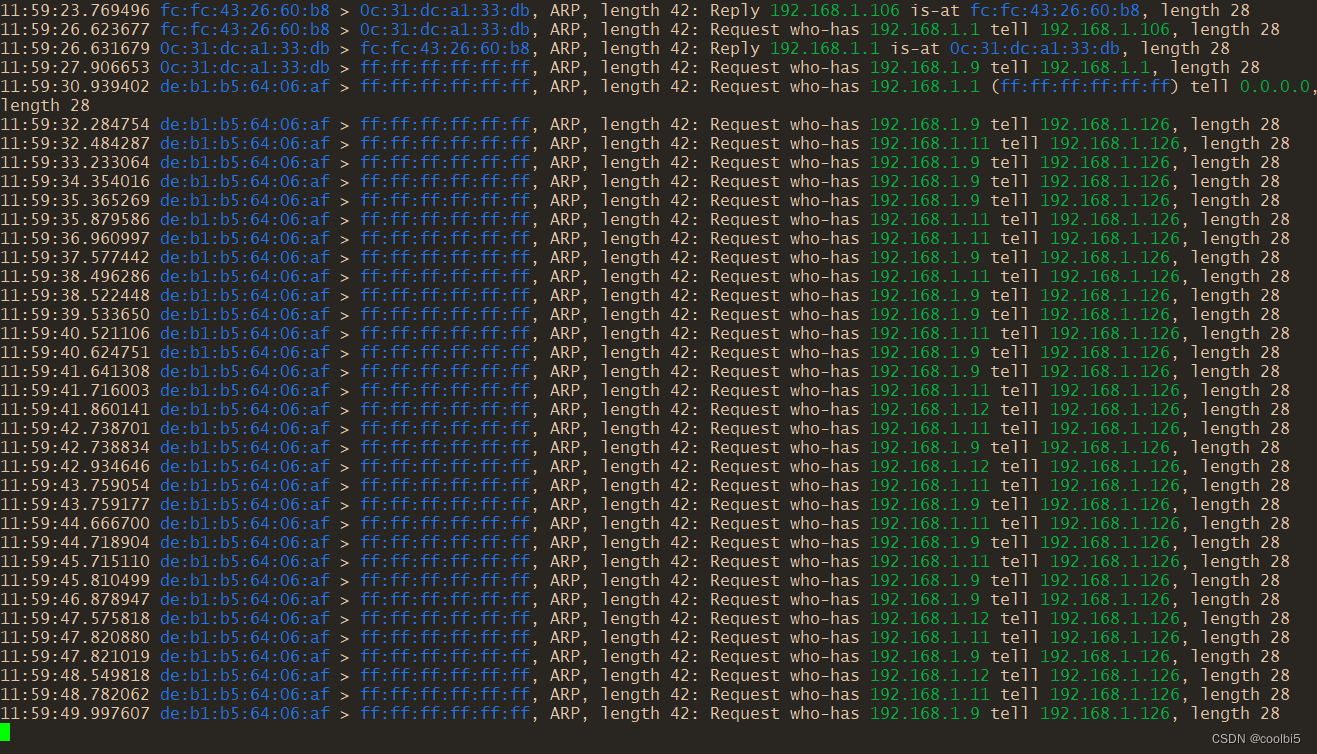The image size is (1317, 754).
Task: Select timestamp 11:59:41.641308
Action: click(x=75, y=372)
